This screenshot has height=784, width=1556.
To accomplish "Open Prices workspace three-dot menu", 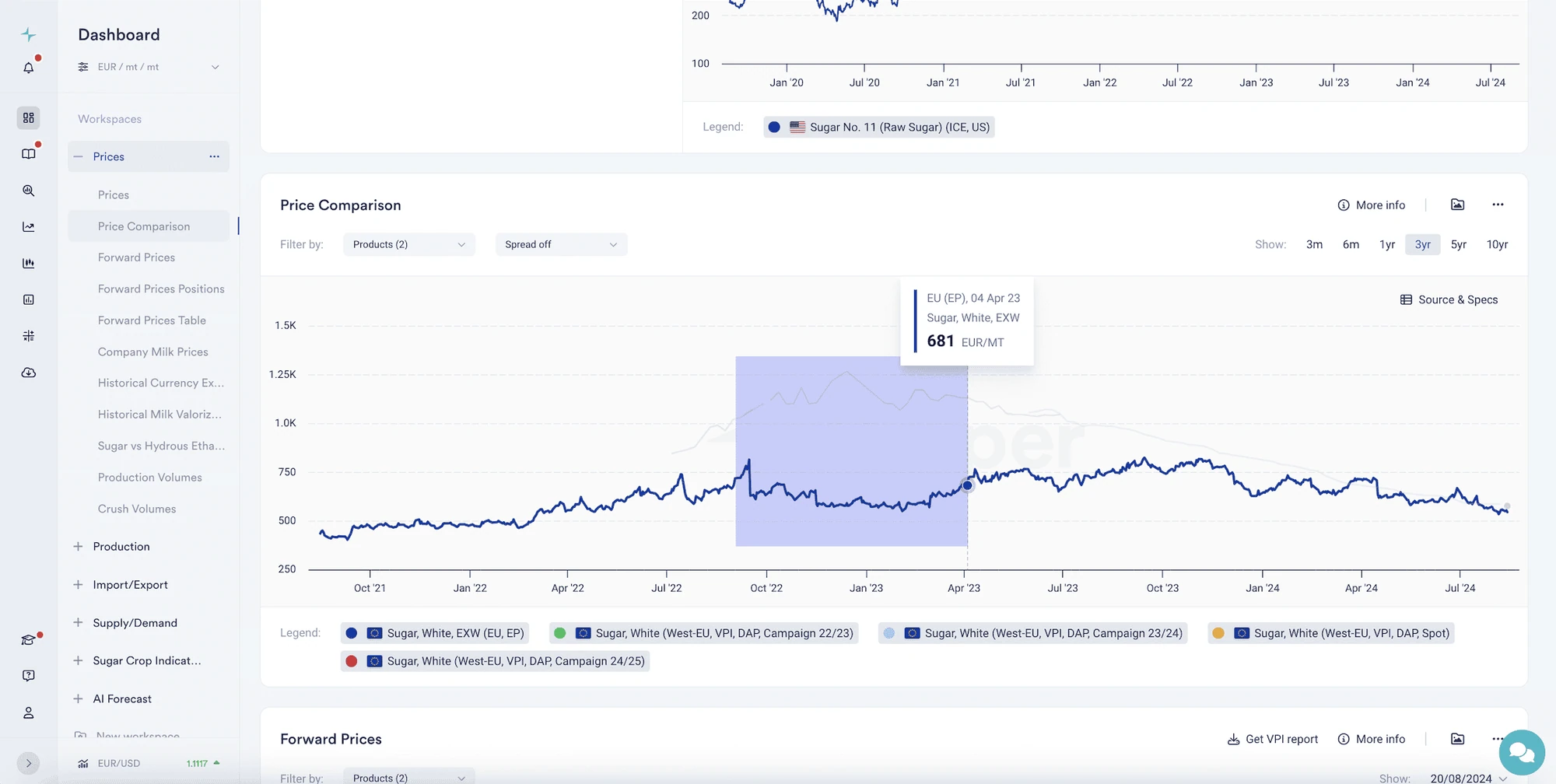I will (x=214, y=156).
